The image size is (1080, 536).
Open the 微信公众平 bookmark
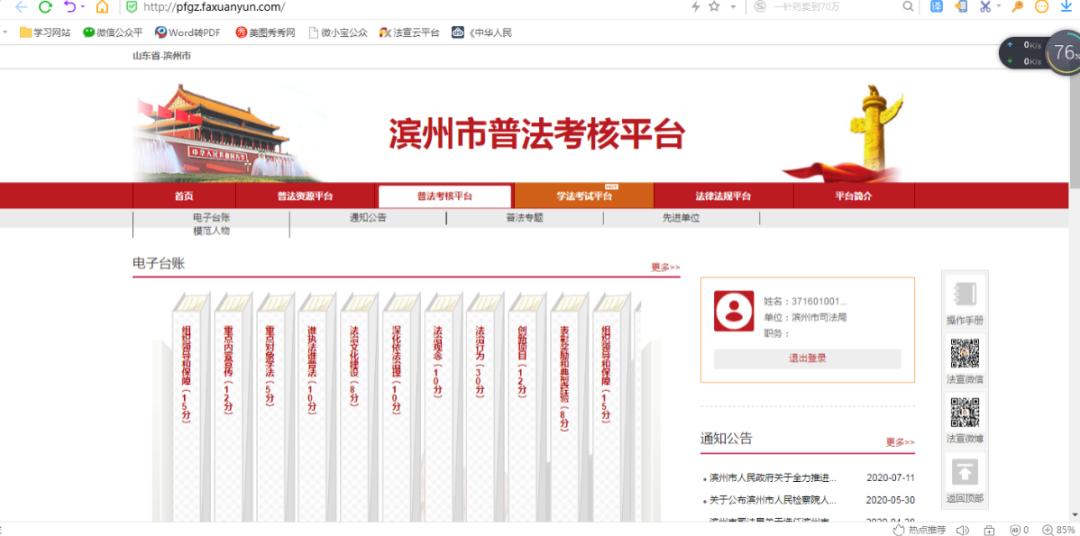pyautogui.click(x=113, y=32)
